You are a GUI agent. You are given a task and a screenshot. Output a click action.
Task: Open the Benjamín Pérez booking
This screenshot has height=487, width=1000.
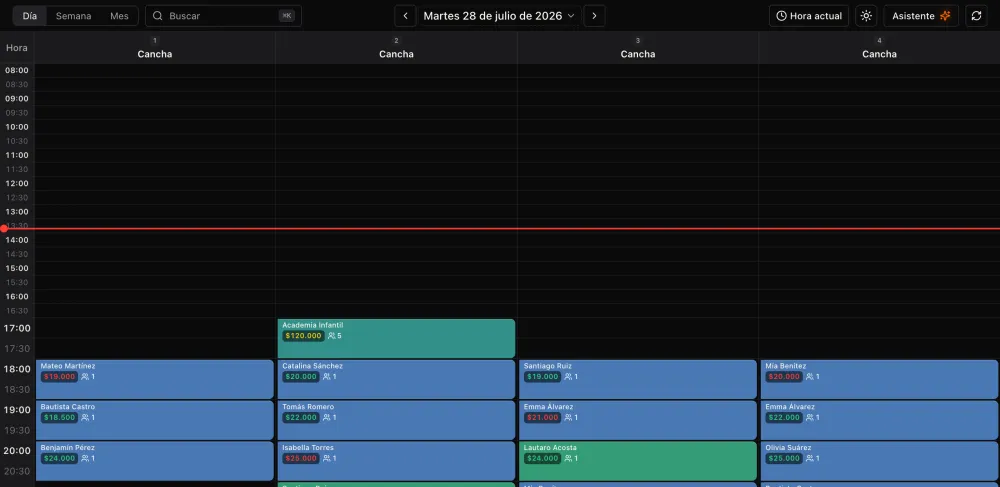tap(154, 461)
